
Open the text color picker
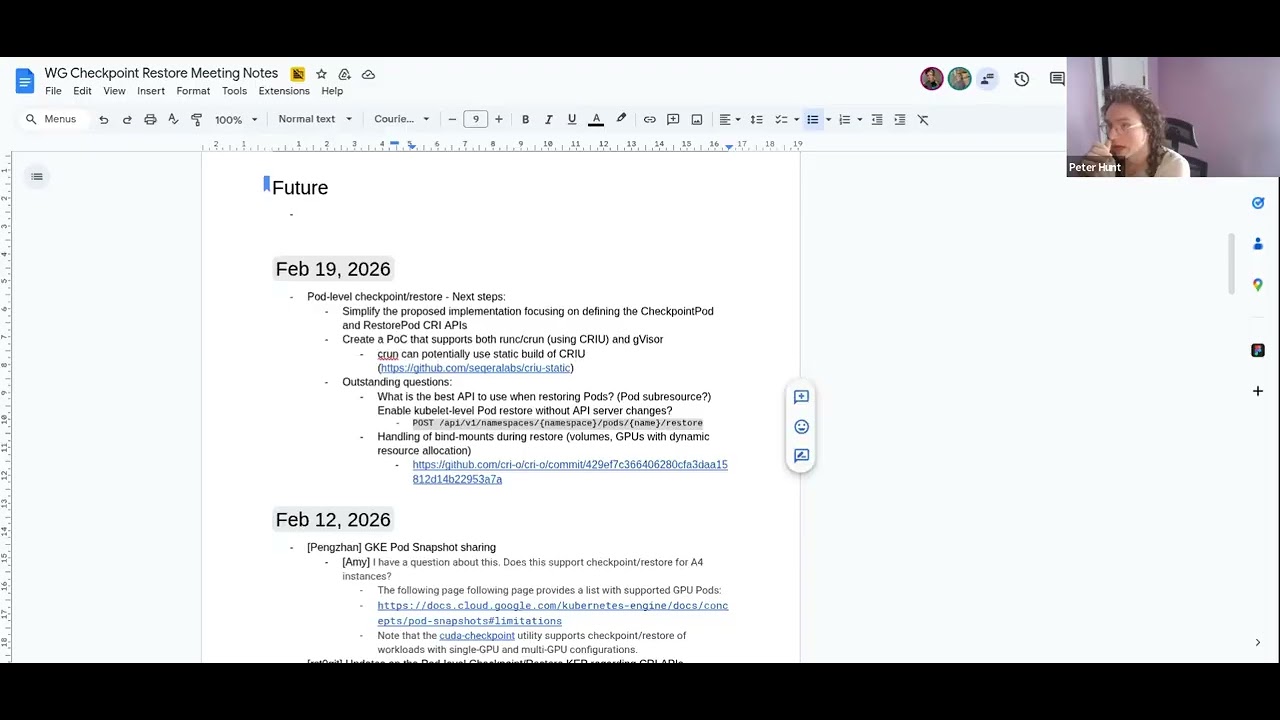coord(596,119)
